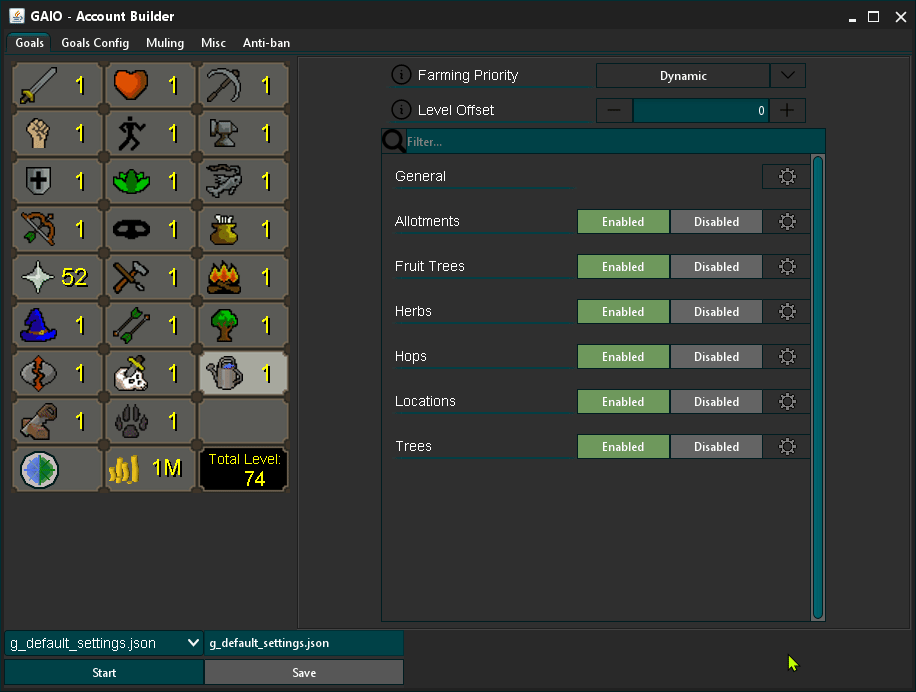Screen dimensions: 916x692
Task: Select the Firemaking campfire skill icon
Action: 224,277
